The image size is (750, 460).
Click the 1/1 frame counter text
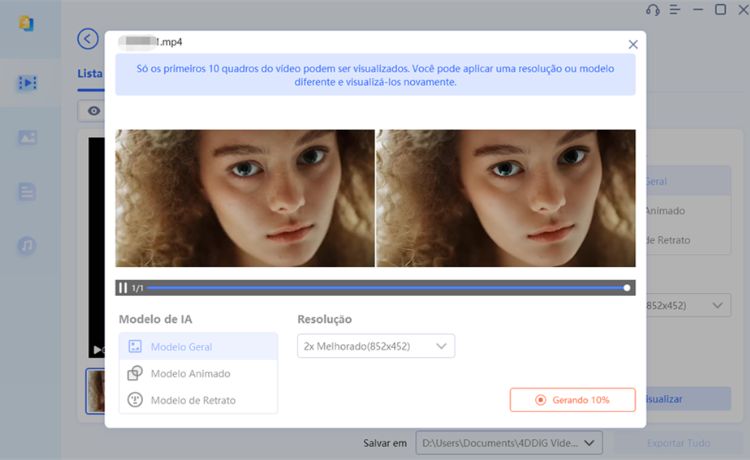pyautogui.click(x=137, y=288)
